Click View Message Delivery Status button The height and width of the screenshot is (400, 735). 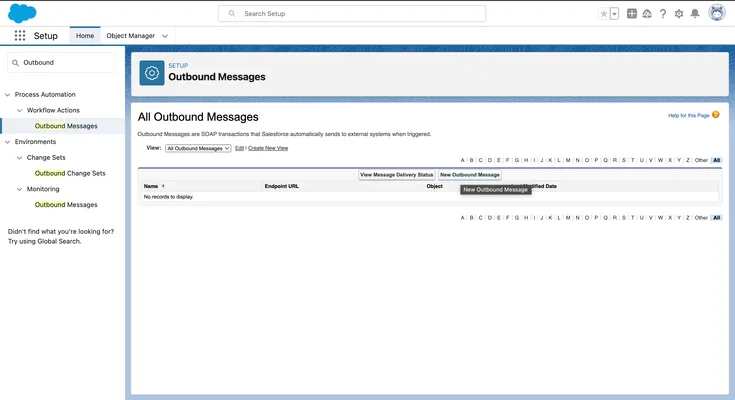pos(397,175)
